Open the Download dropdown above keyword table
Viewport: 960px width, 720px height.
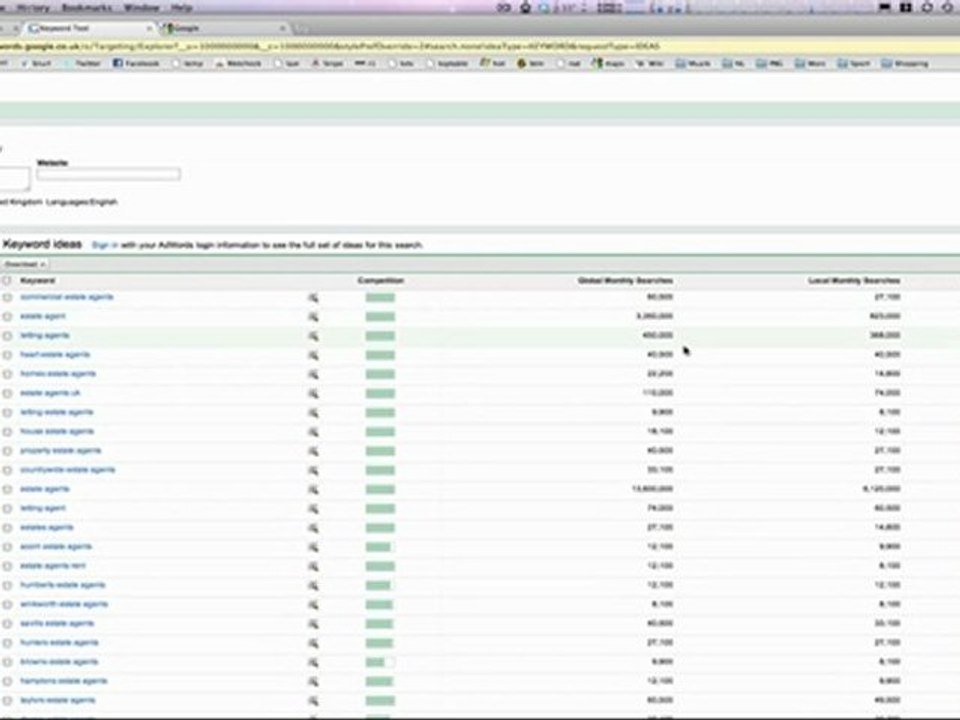pos(24,264)
